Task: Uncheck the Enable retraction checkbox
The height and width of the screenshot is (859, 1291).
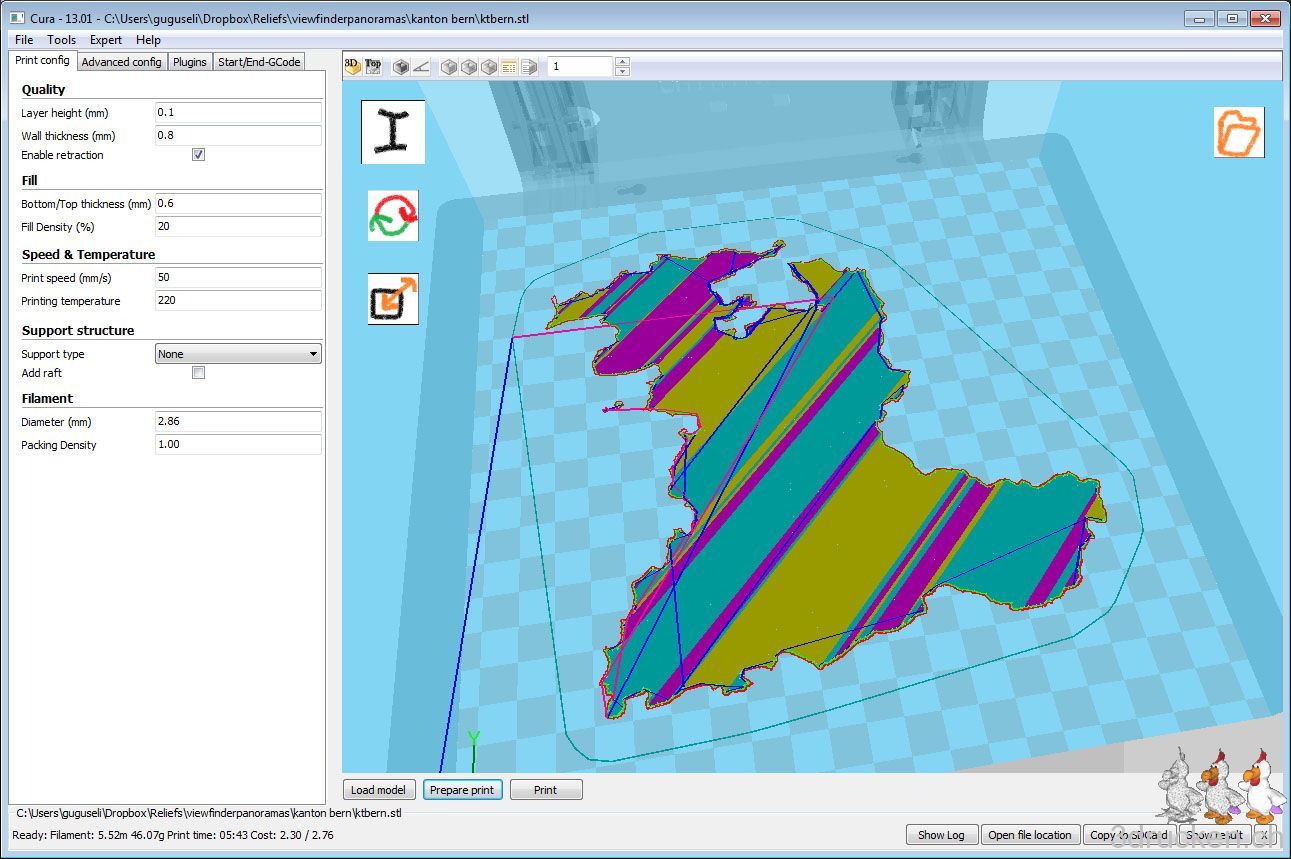Action: 198,155
